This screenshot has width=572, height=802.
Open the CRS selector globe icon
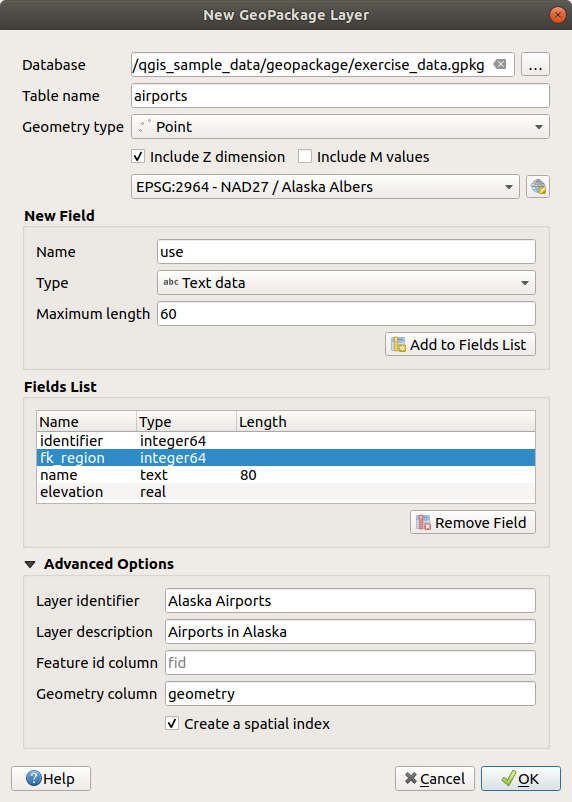coord(538,187)
